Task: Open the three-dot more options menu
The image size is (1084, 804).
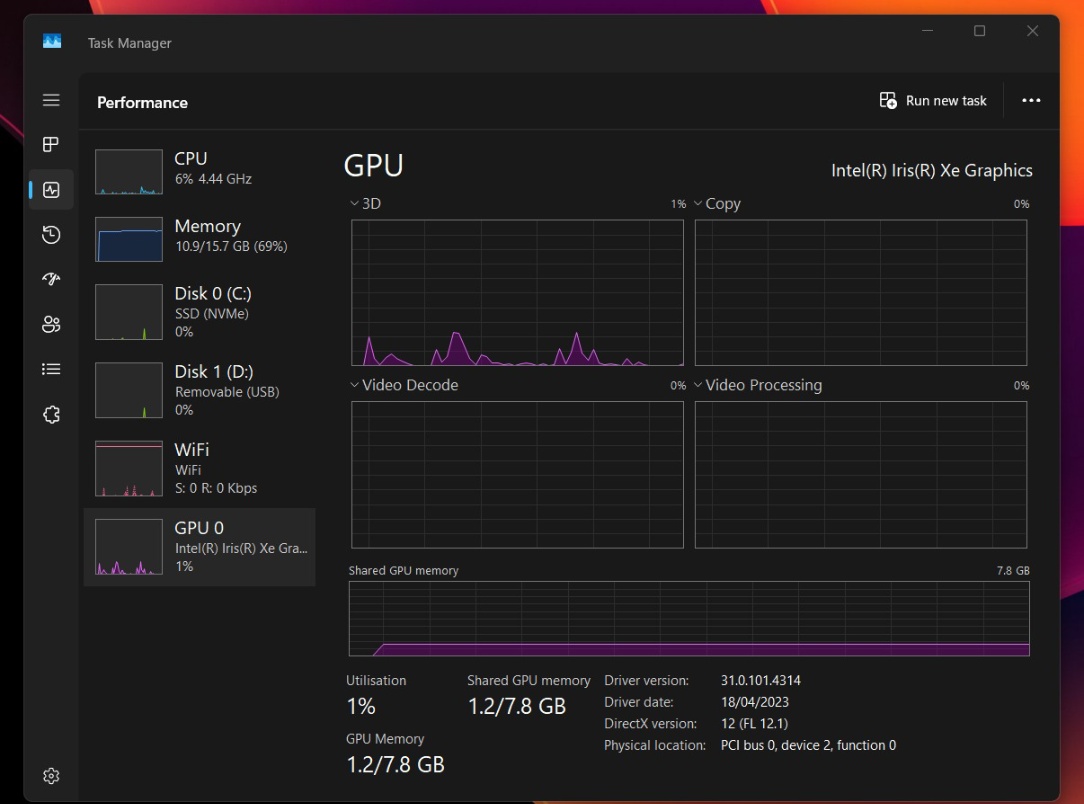Action: click(x=1031, y=101)
